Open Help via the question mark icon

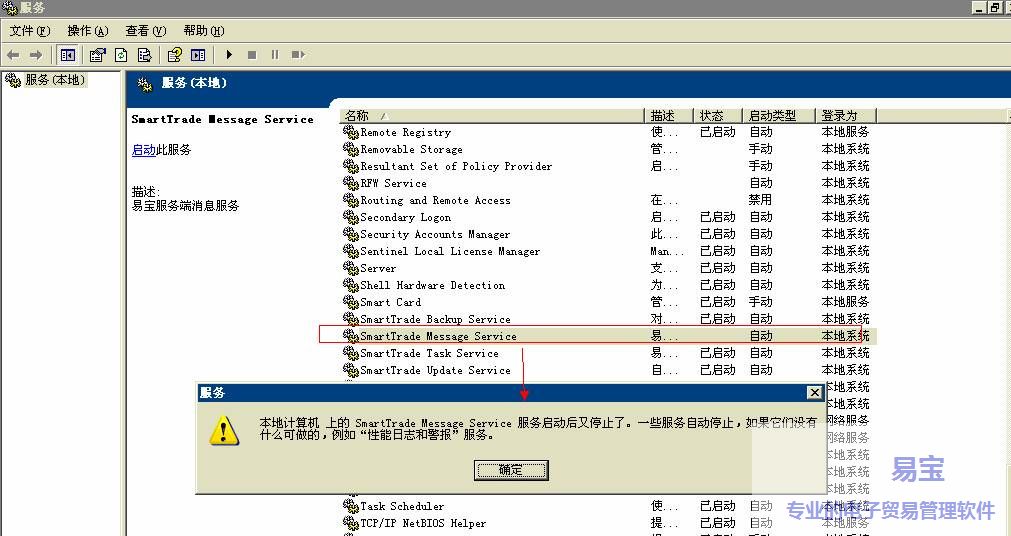(x=175, y=55)
